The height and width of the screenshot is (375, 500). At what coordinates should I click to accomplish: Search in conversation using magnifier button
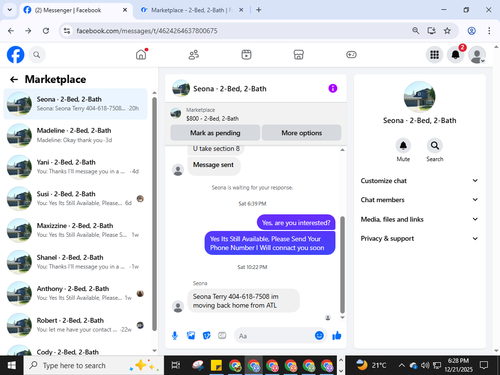pos(435,146)
